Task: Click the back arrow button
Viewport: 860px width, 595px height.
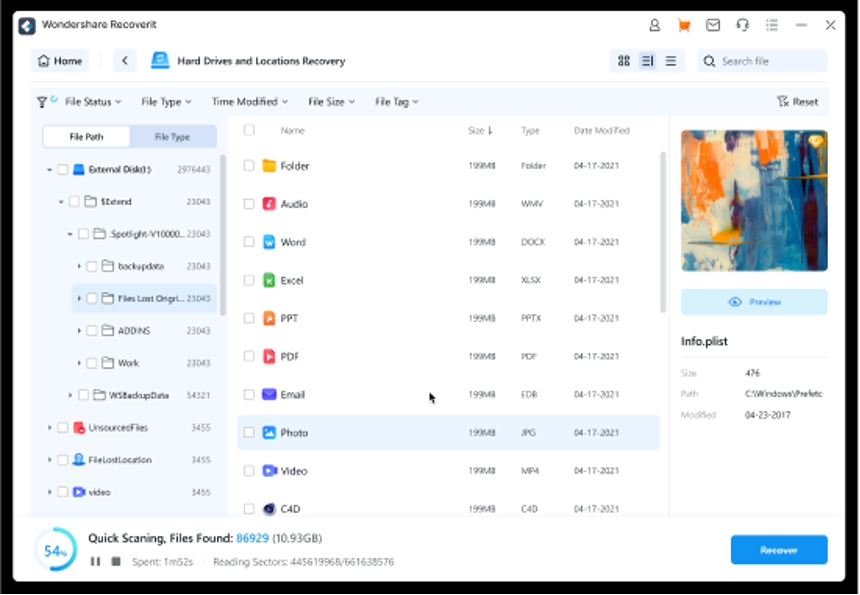Action: [x=125, y=61]
